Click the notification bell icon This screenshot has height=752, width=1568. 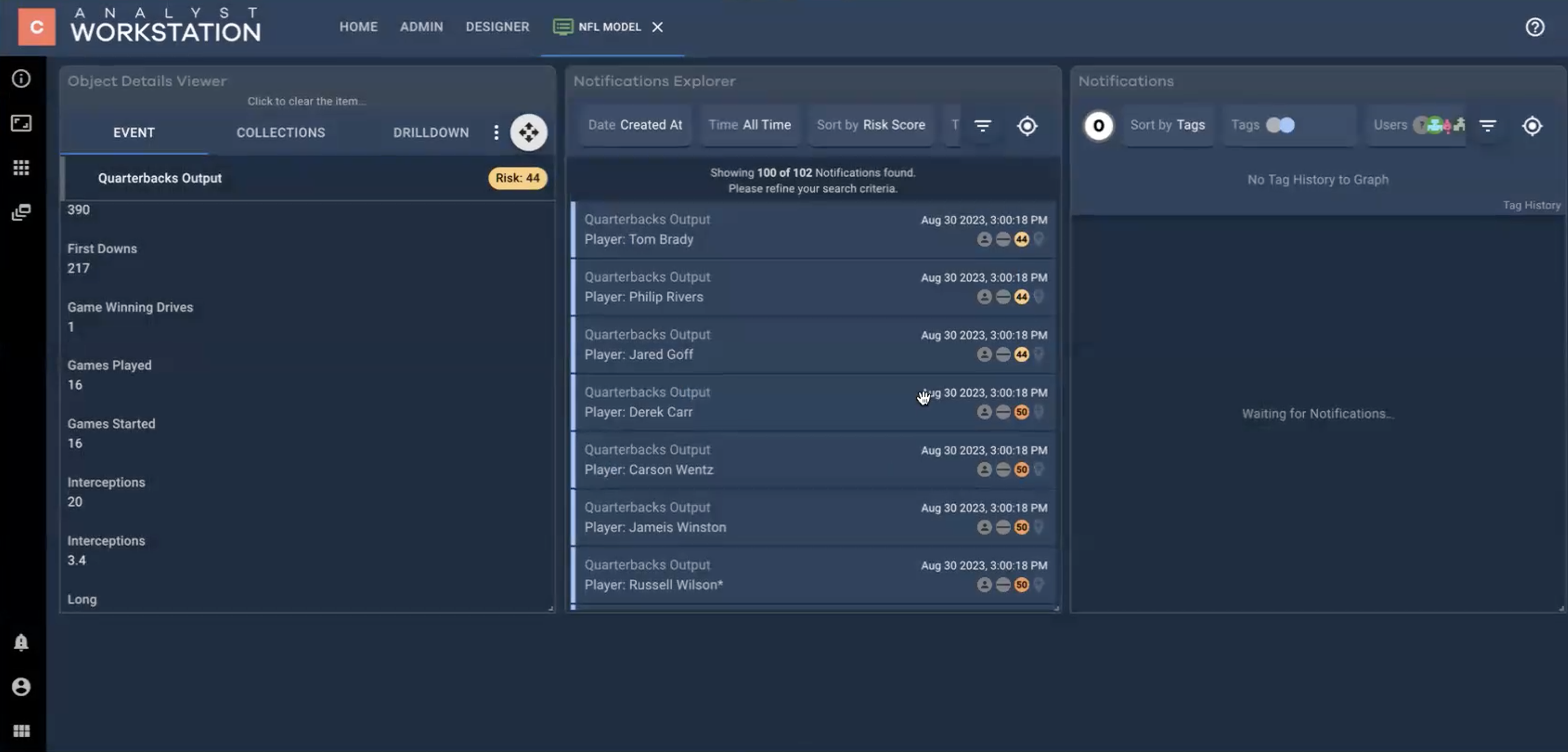tap(21, 642)
